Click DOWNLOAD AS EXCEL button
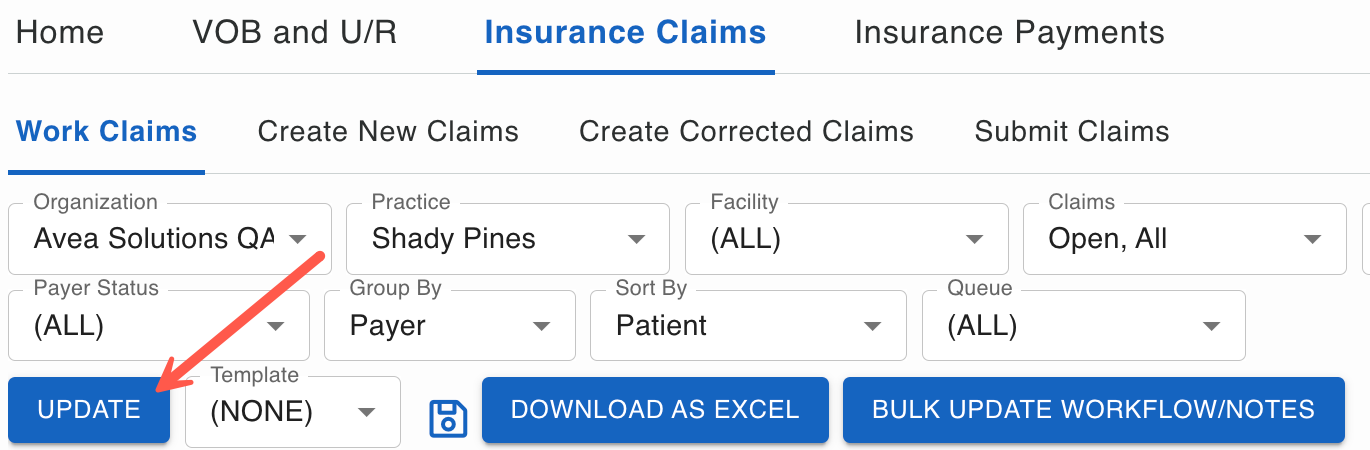The image size is (1370, 450). 655,410
